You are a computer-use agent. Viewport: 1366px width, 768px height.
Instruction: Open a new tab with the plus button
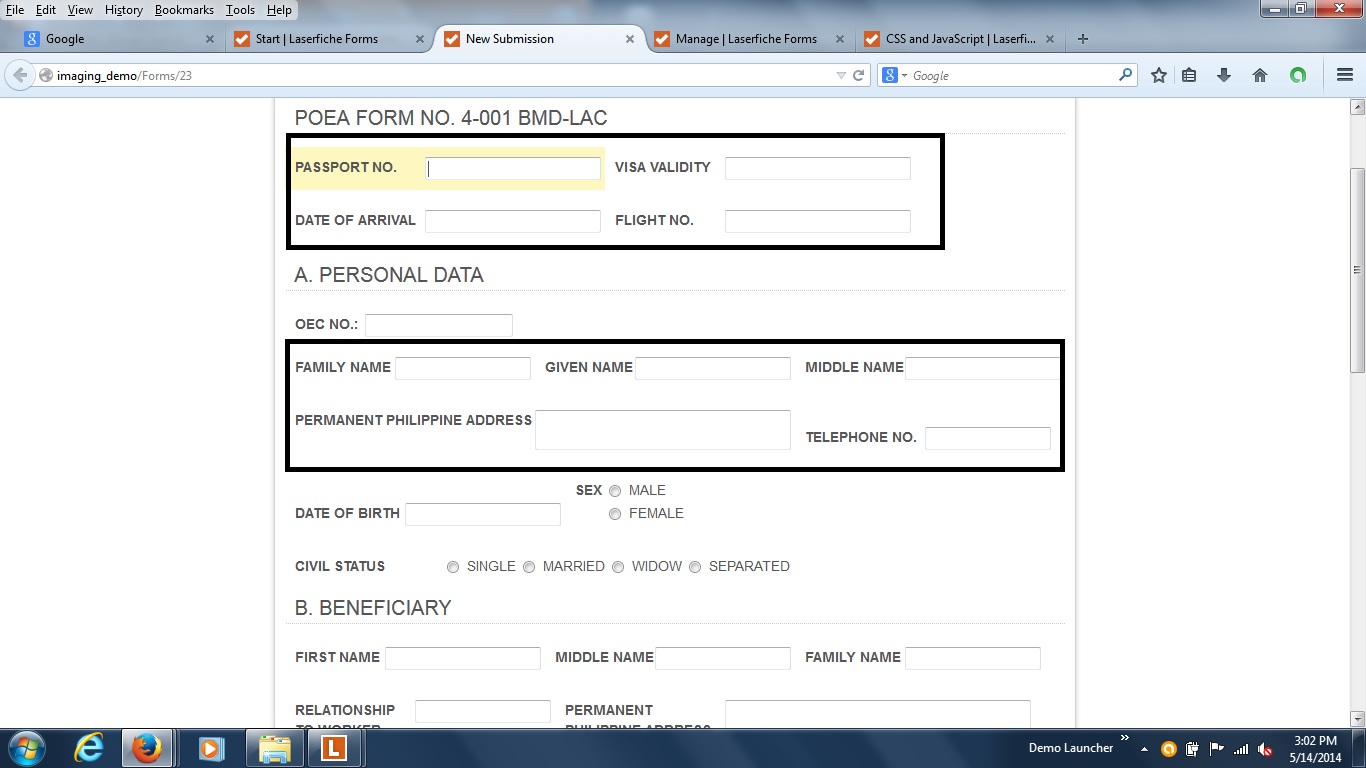[x=1082, y=39]
